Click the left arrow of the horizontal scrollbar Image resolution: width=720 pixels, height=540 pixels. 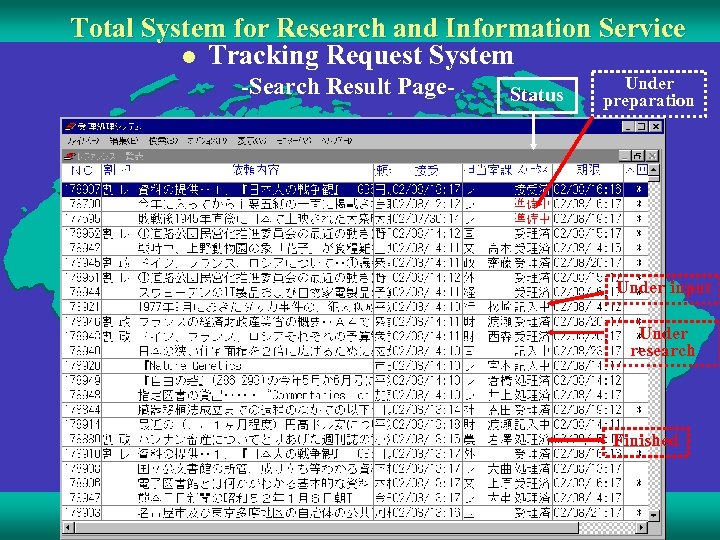[x=68, y=527]
